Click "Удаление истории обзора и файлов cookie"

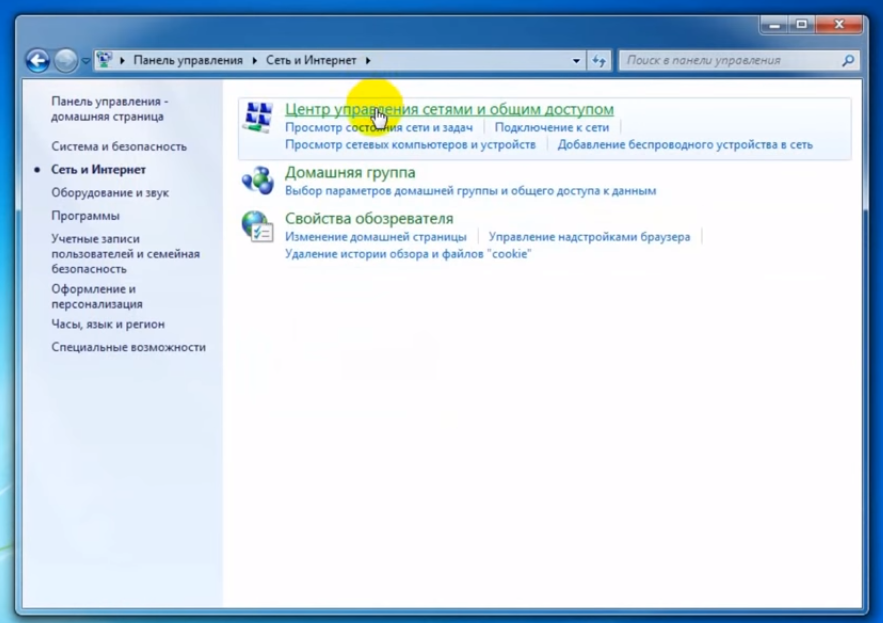(x=408, y=254)
